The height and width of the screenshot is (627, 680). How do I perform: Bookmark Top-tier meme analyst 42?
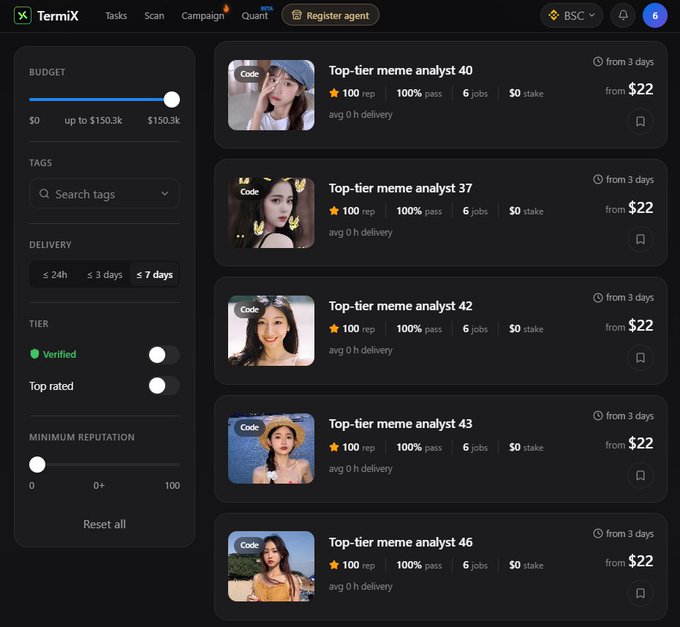(x=640, y=357)
